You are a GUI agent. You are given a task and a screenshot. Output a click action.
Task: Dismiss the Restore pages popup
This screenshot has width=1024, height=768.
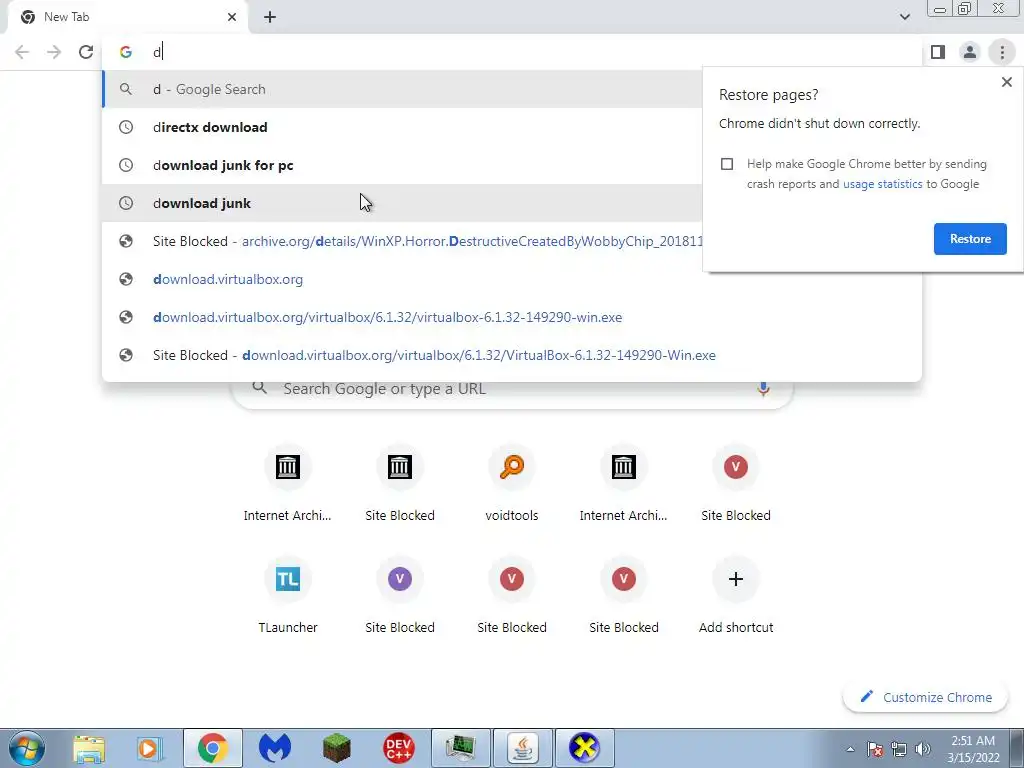click(x=1006, y=82)
